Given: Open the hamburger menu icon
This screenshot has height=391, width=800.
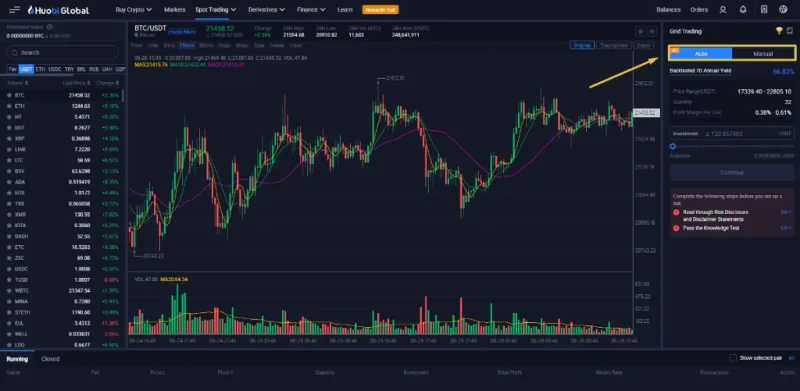Looking at the screenshot, I should click(15, 10).
